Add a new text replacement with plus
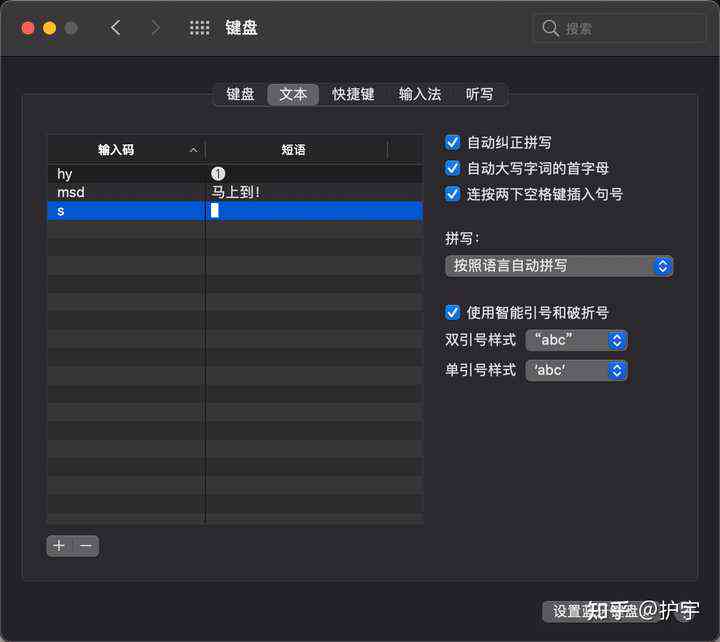 (59, 546)
